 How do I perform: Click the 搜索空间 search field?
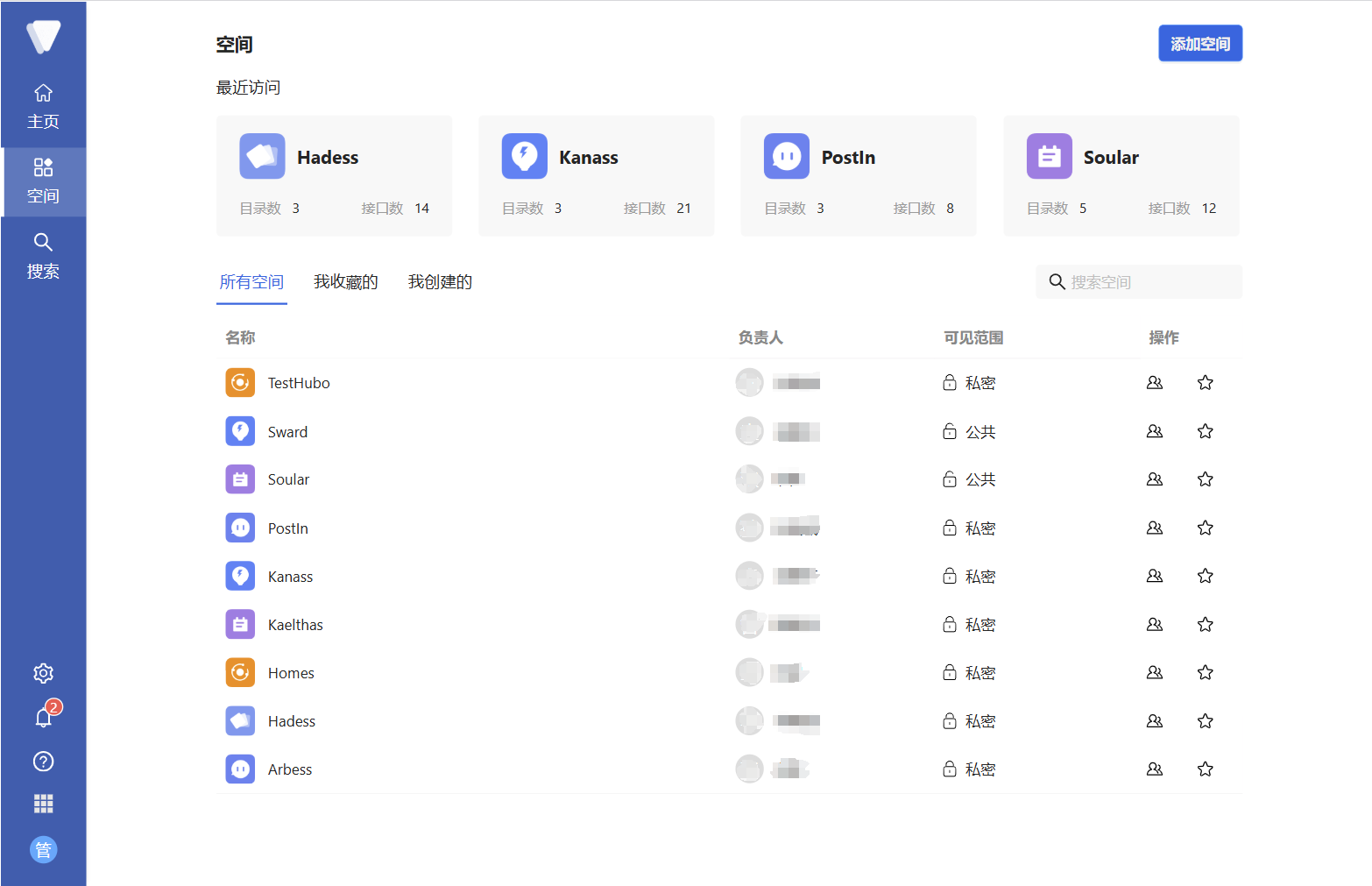click(x=1148, y=282)
